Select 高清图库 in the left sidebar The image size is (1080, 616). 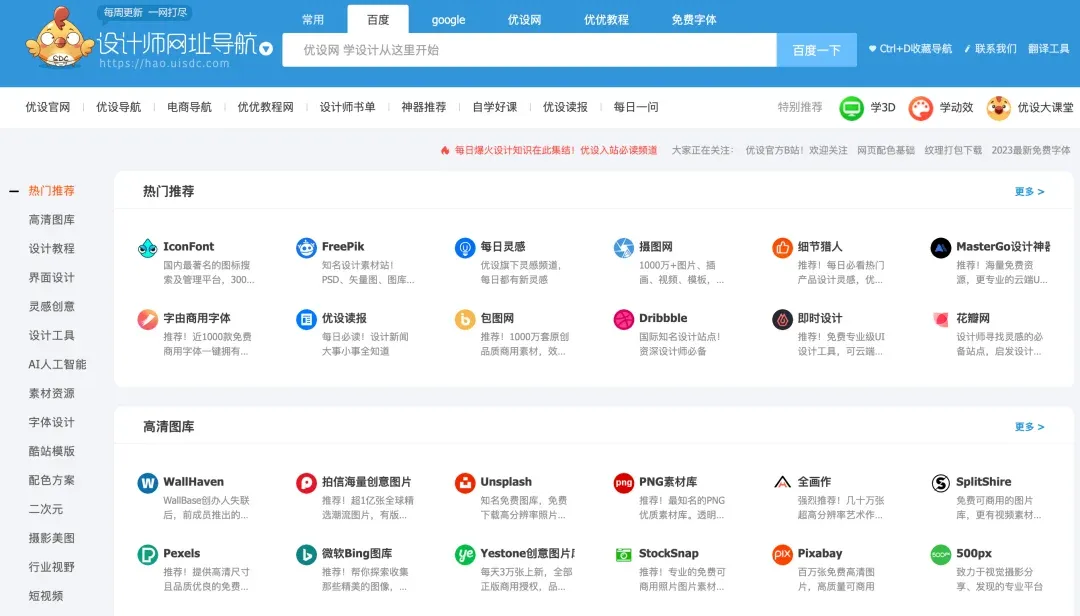[x=52, y=220]
